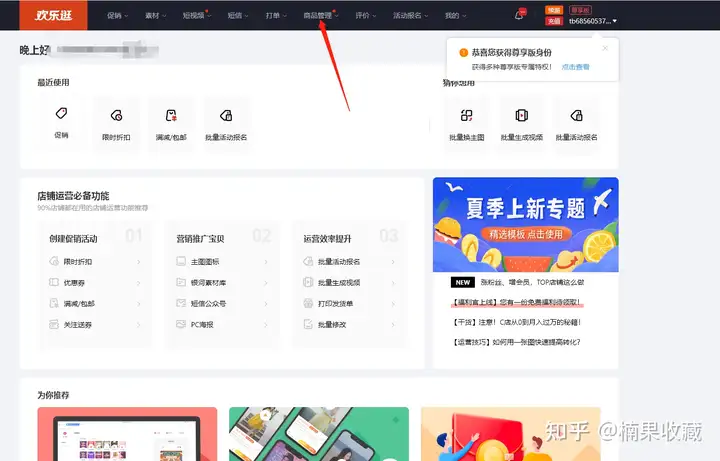Expand the 满减/包邮 row arrow in the list
Image resolution: width=720 pixels, height=461 pixels.
tap(139, 304)
